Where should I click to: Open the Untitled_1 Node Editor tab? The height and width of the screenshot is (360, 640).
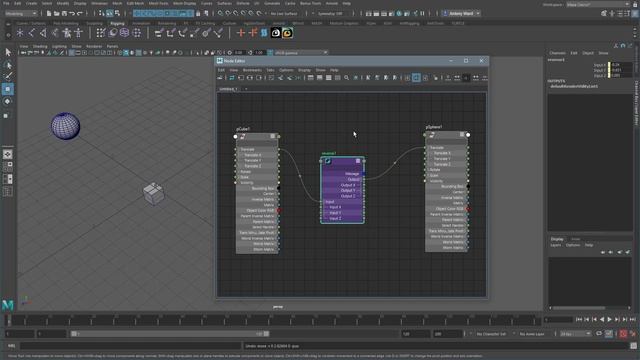pyautogui.click(x=229, y=89)
